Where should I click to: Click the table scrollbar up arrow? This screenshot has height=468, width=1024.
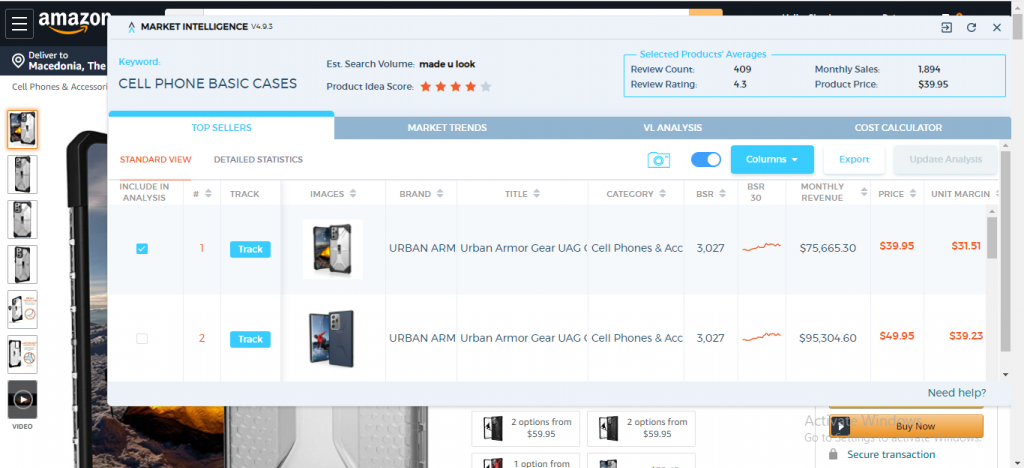click(x=992, y=211)
